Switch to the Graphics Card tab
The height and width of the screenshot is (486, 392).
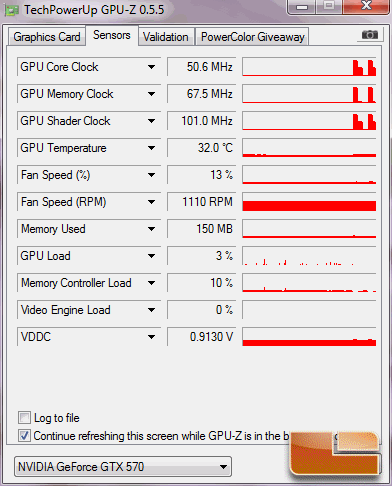pos(47,37)
